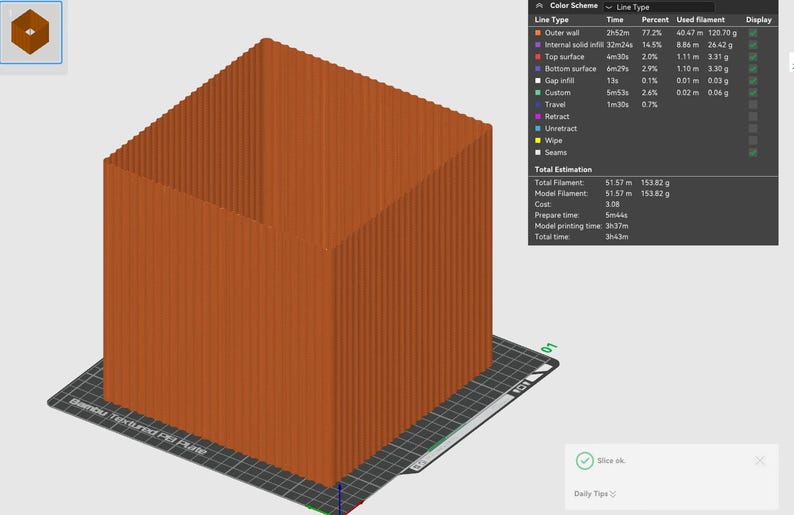Click the red Top surface color swatch
This screenshot has height=515, width=794.
click(x=538, y=57)
